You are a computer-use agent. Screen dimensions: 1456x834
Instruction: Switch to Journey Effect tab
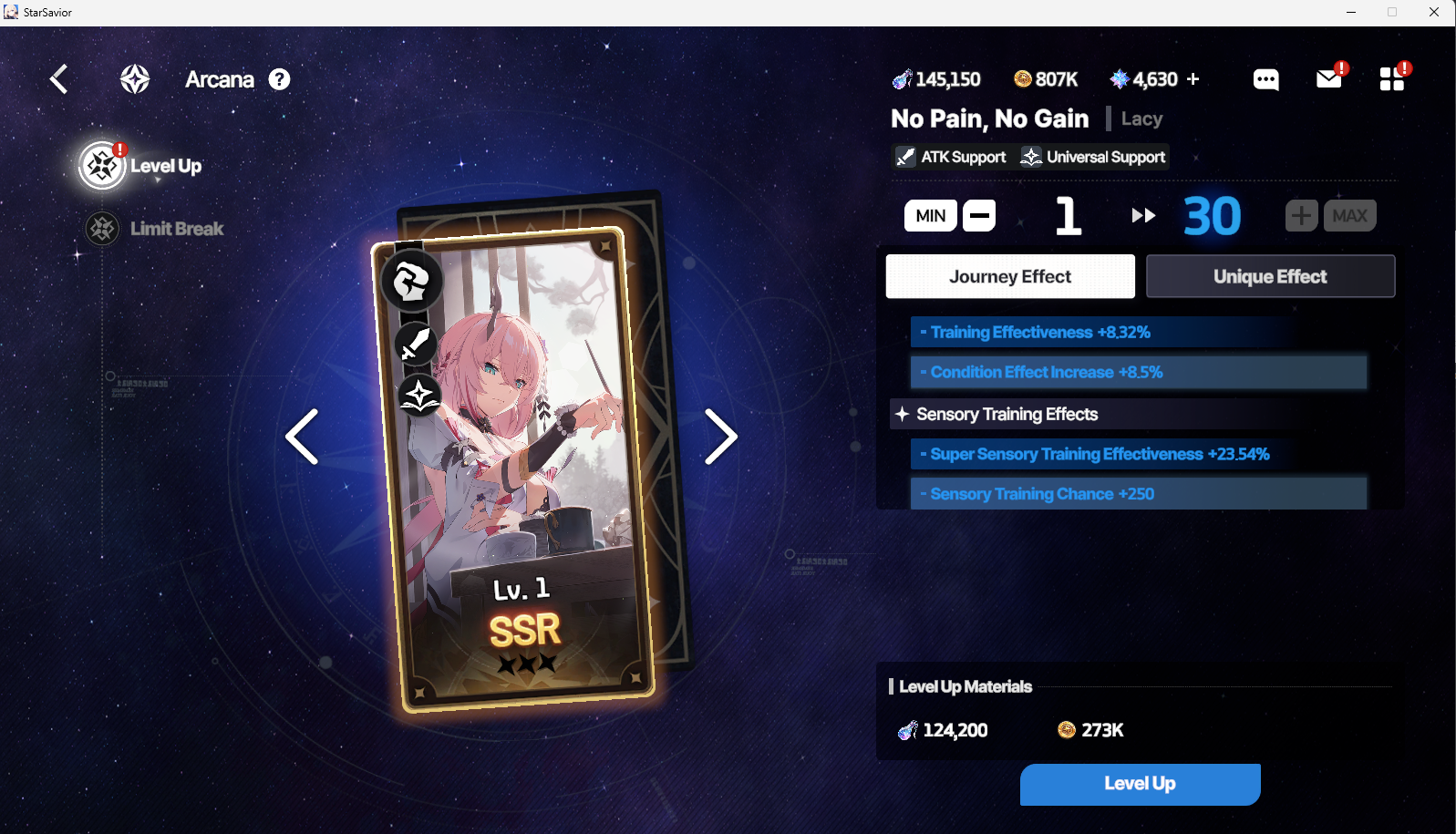[x=1010, y=276]
